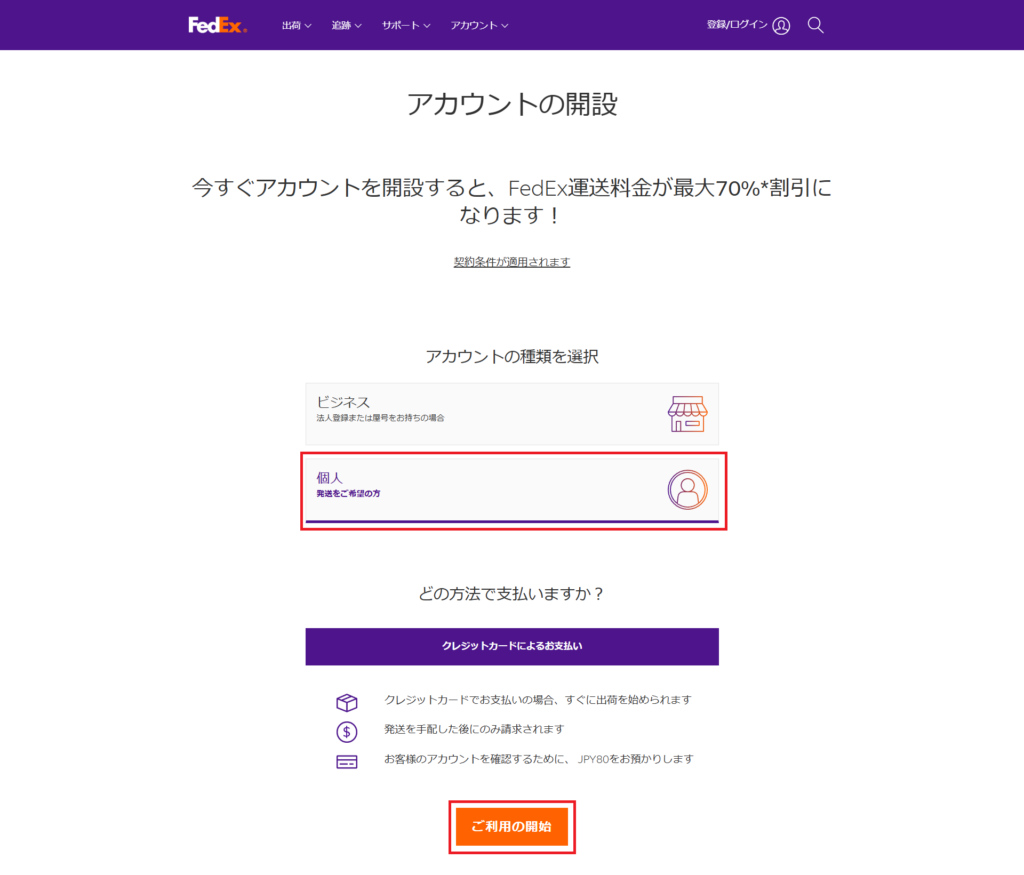Click the 法人登録または屋号をお持ちの場合 subtitle text

pyautogui.click(x=380, y=418)
